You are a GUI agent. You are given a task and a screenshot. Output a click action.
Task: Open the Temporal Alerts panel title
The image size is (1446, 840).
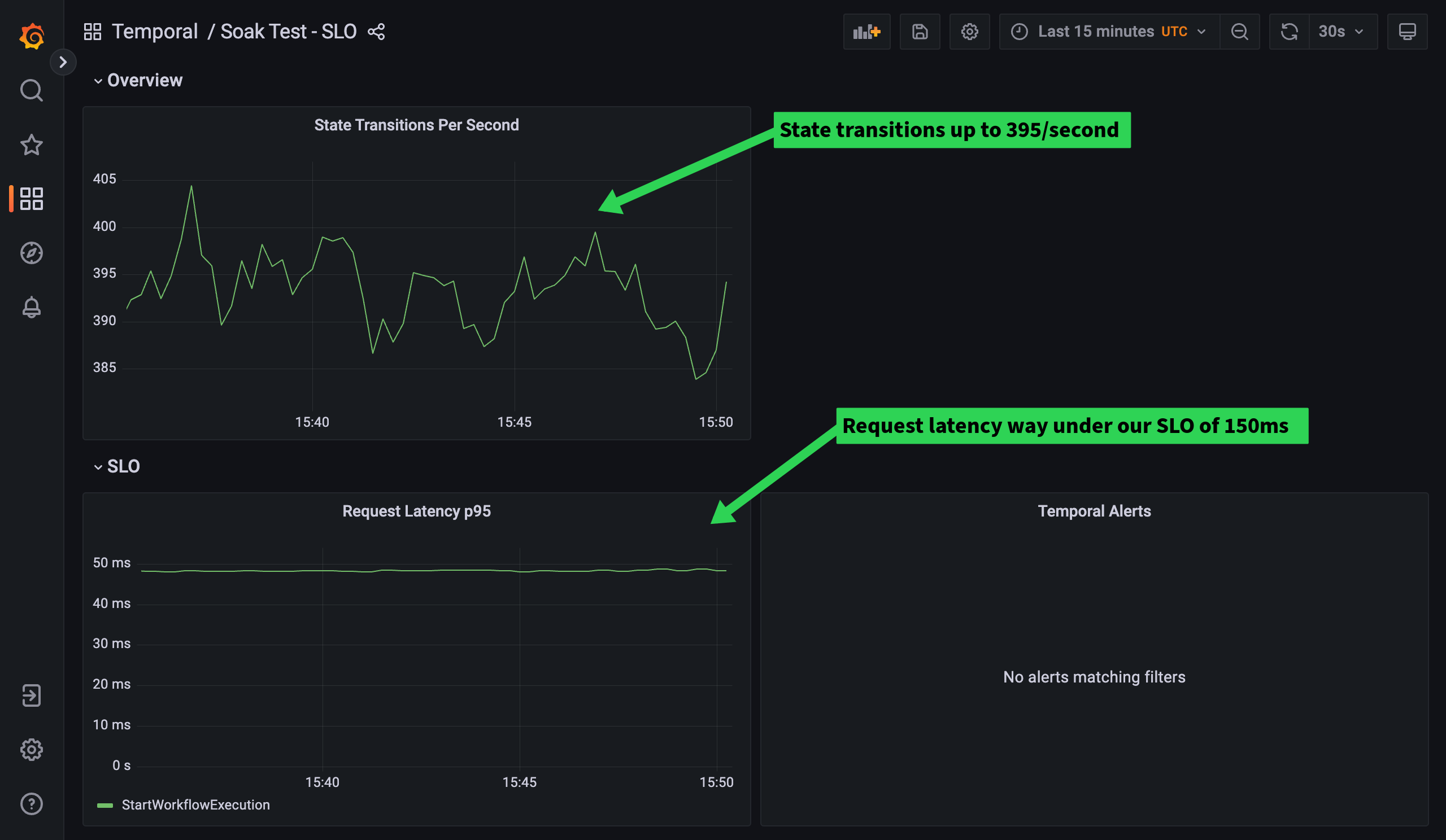[1094, 511]
